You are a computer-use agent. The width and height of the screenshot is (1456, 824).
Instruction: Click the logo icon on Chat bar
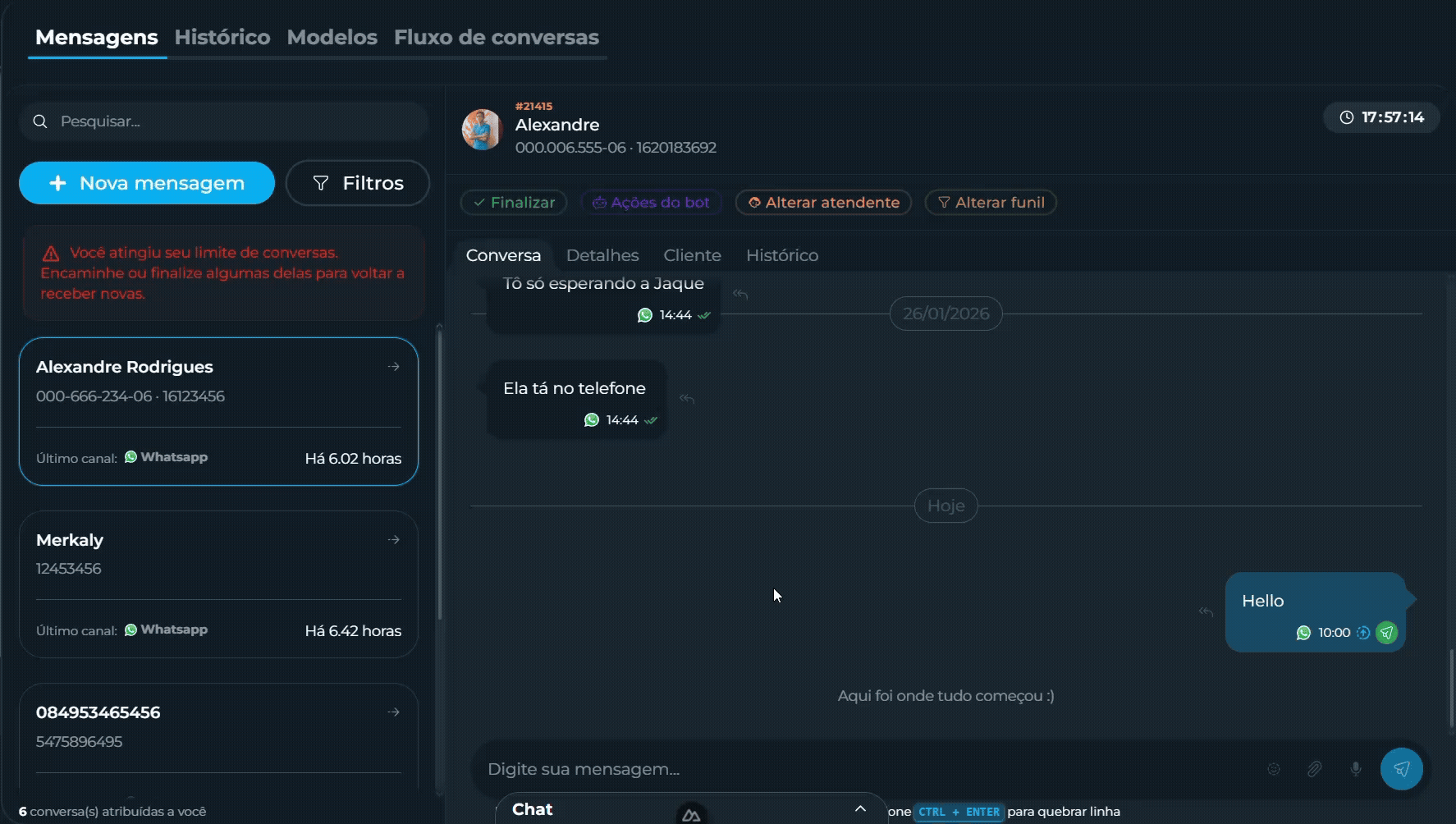point(691,814)
